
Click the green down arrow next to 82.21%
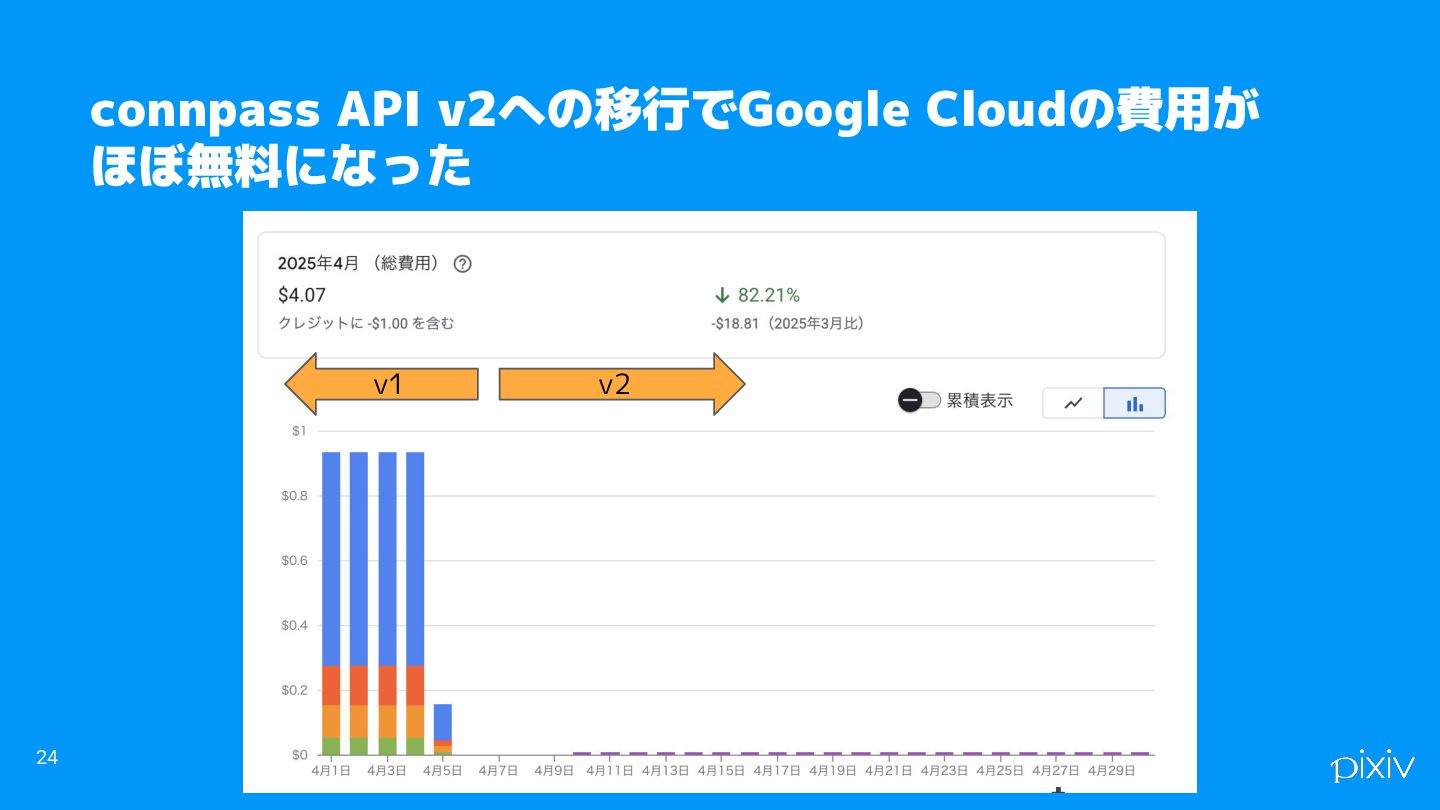[721, 295]
